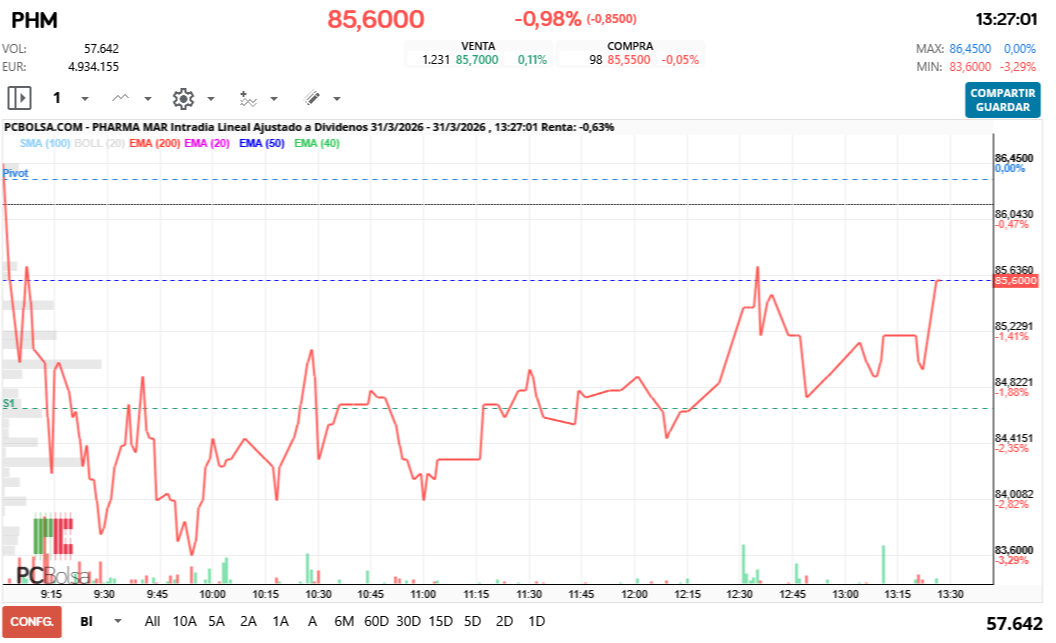Open the indicators tool icon
Viewport: 1056px width, 643px height.
(x=248, y=99)
